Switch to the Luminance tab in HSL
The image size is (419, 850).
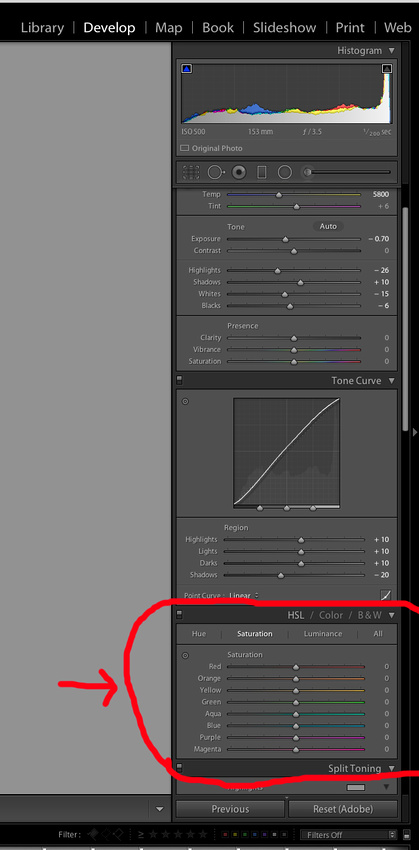323,634
